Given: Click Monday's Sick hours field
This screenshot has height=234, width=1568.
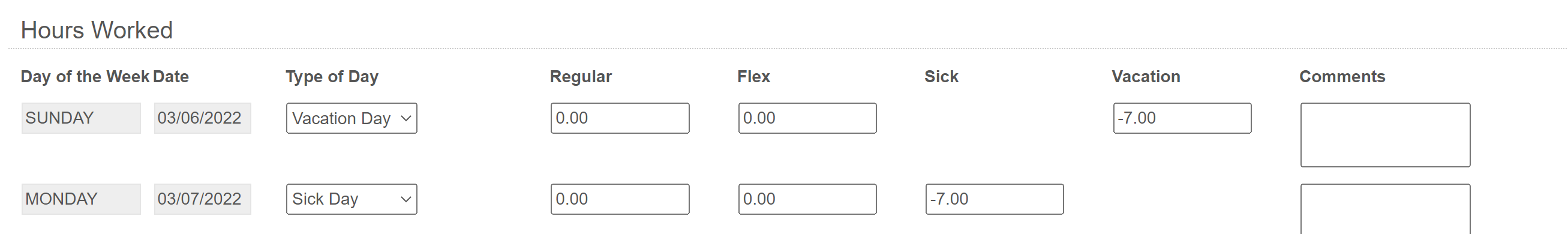Looking at the screenshot, I should pyautogui.click(x=995, y=199).
